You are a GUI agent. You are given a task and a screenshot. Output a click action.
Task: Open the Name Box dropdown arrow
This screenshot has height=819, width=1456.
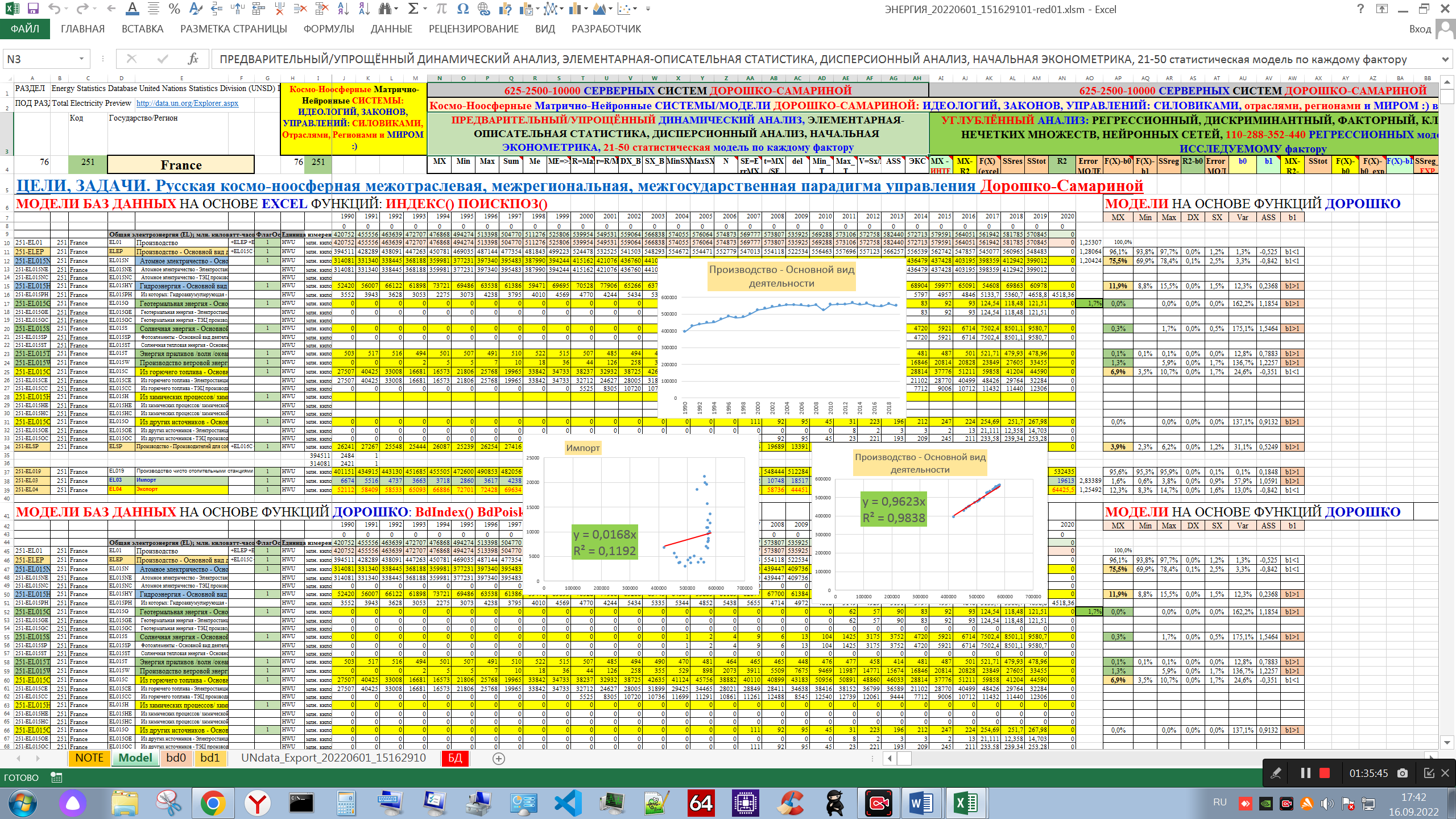(81, 59)
